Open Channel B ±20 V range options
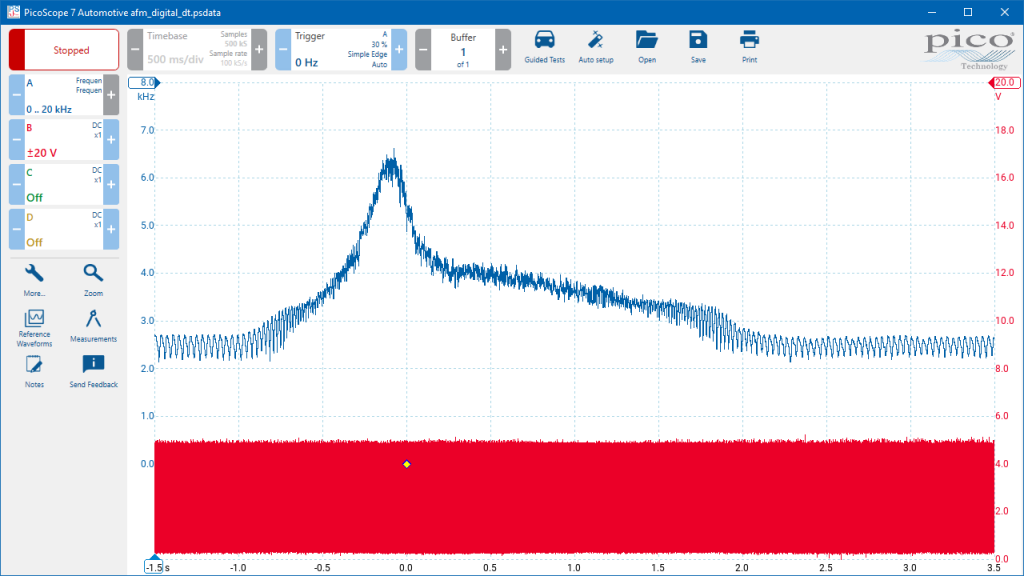 click(64, 140)
